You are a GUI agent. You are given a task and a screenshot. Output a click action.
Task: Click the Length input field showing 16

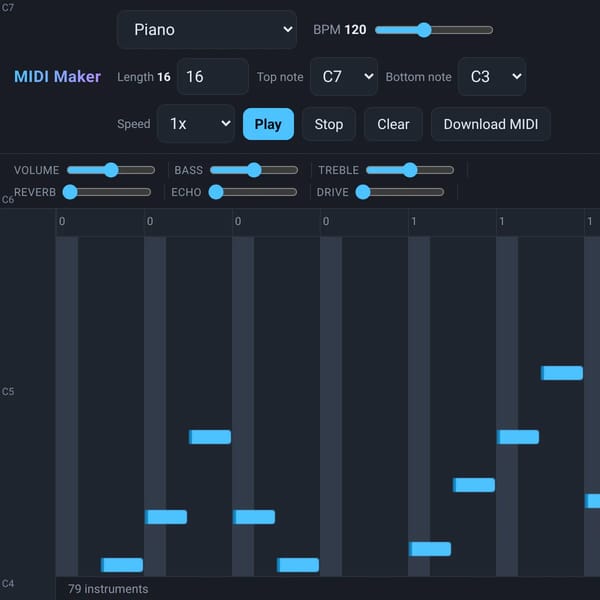coord(213,77)
